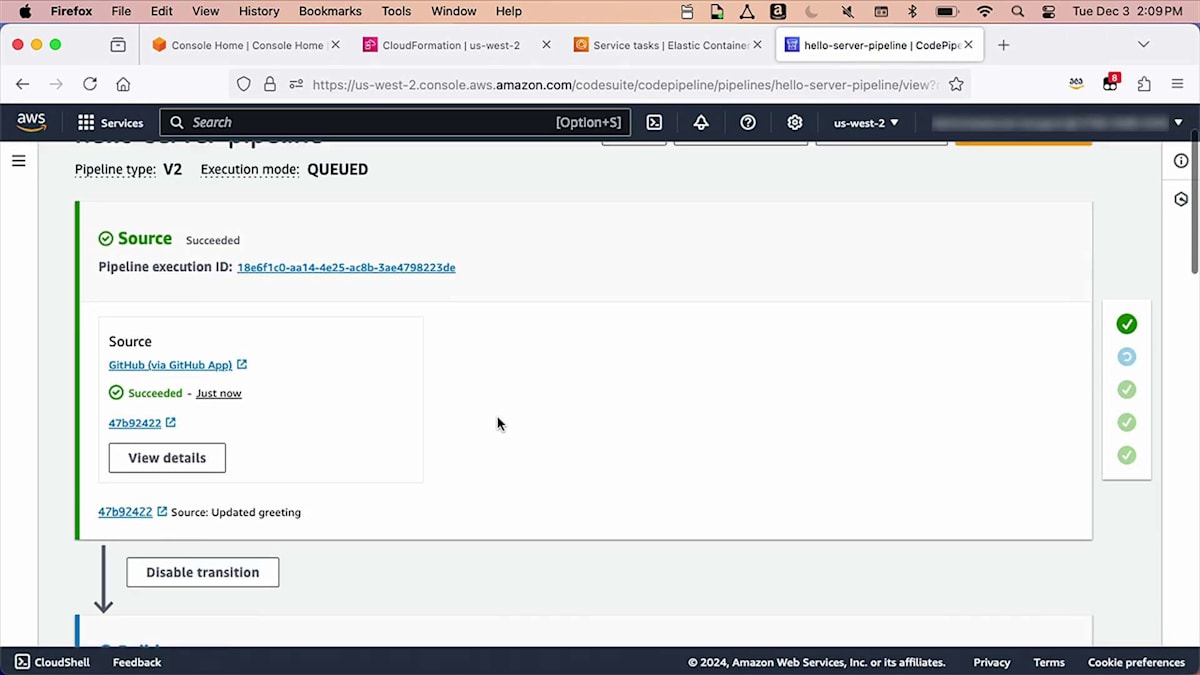Jump to the in-progress stage status indicator
This screenshot has width=1200, height=675.
1127,357
